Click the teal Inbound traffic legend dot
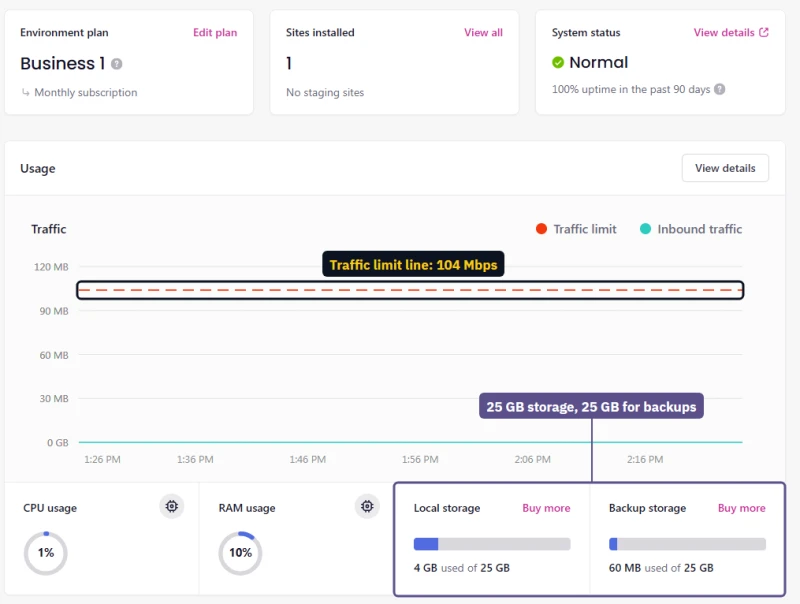 click(x=645, y=229)
